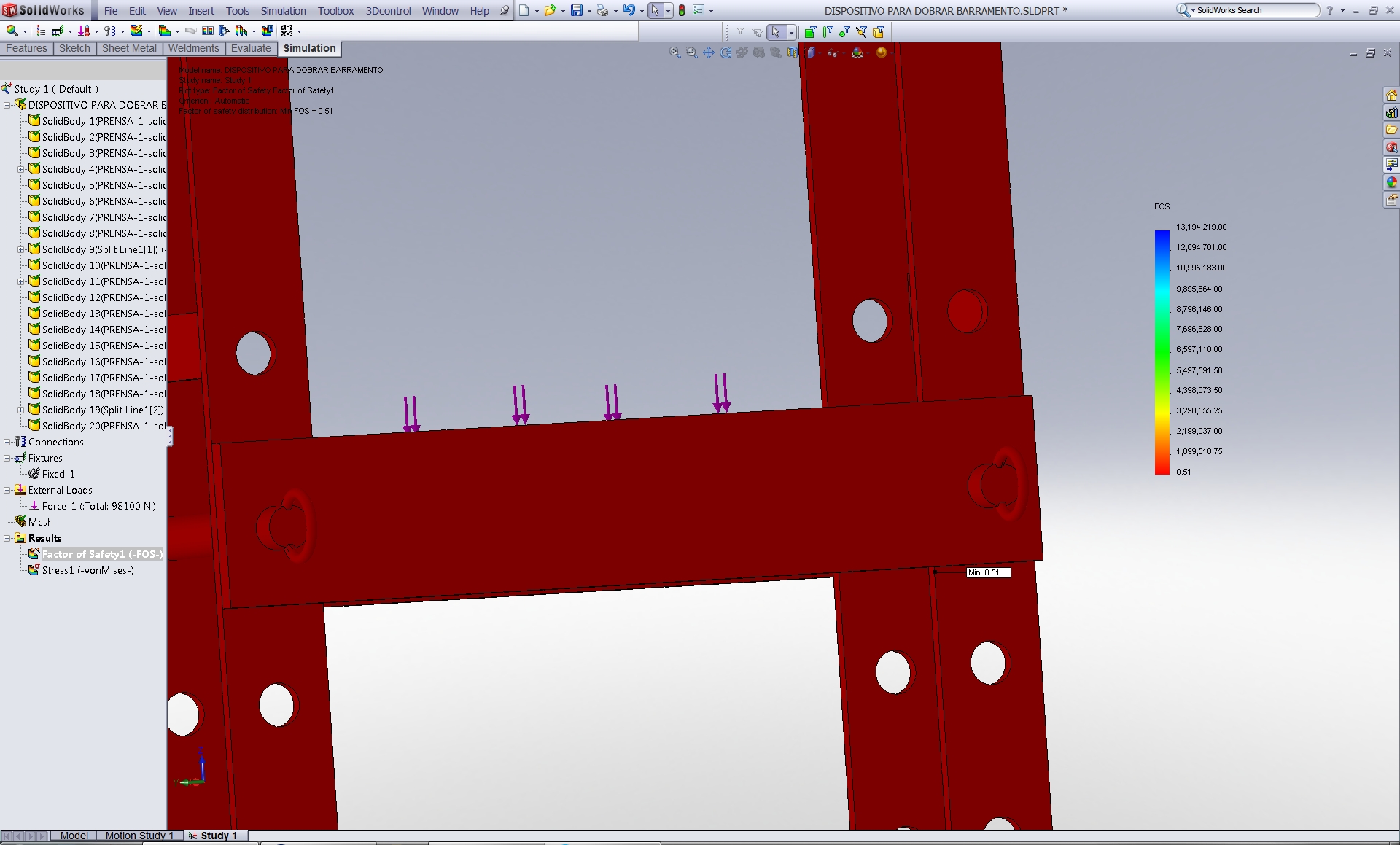Open the Simulation menu

pos(283,9)
